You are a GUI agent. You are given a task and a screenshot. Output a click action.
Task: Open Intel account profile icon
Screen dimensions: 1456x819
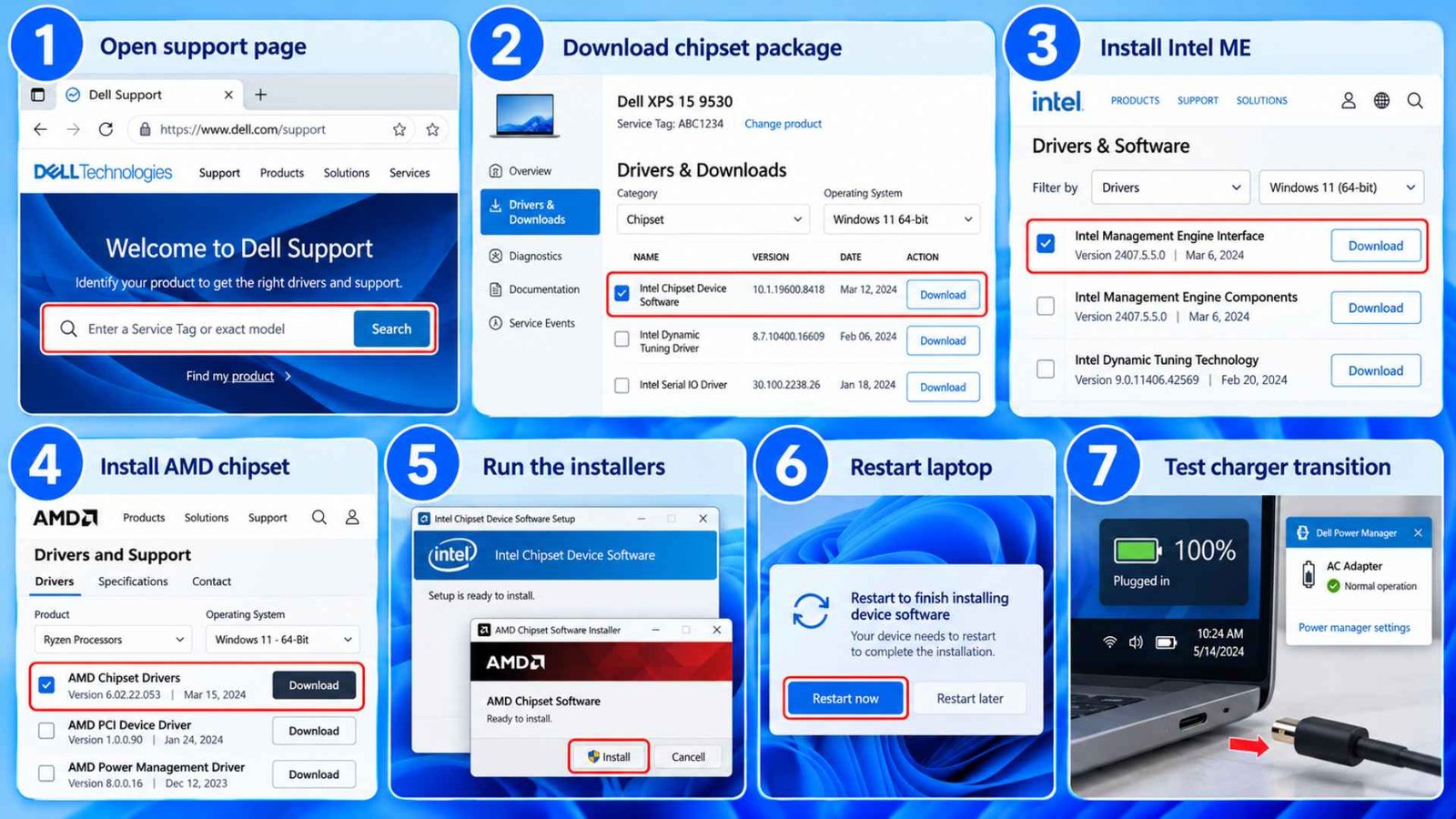pyautogui.click(x=1349, y=100)
